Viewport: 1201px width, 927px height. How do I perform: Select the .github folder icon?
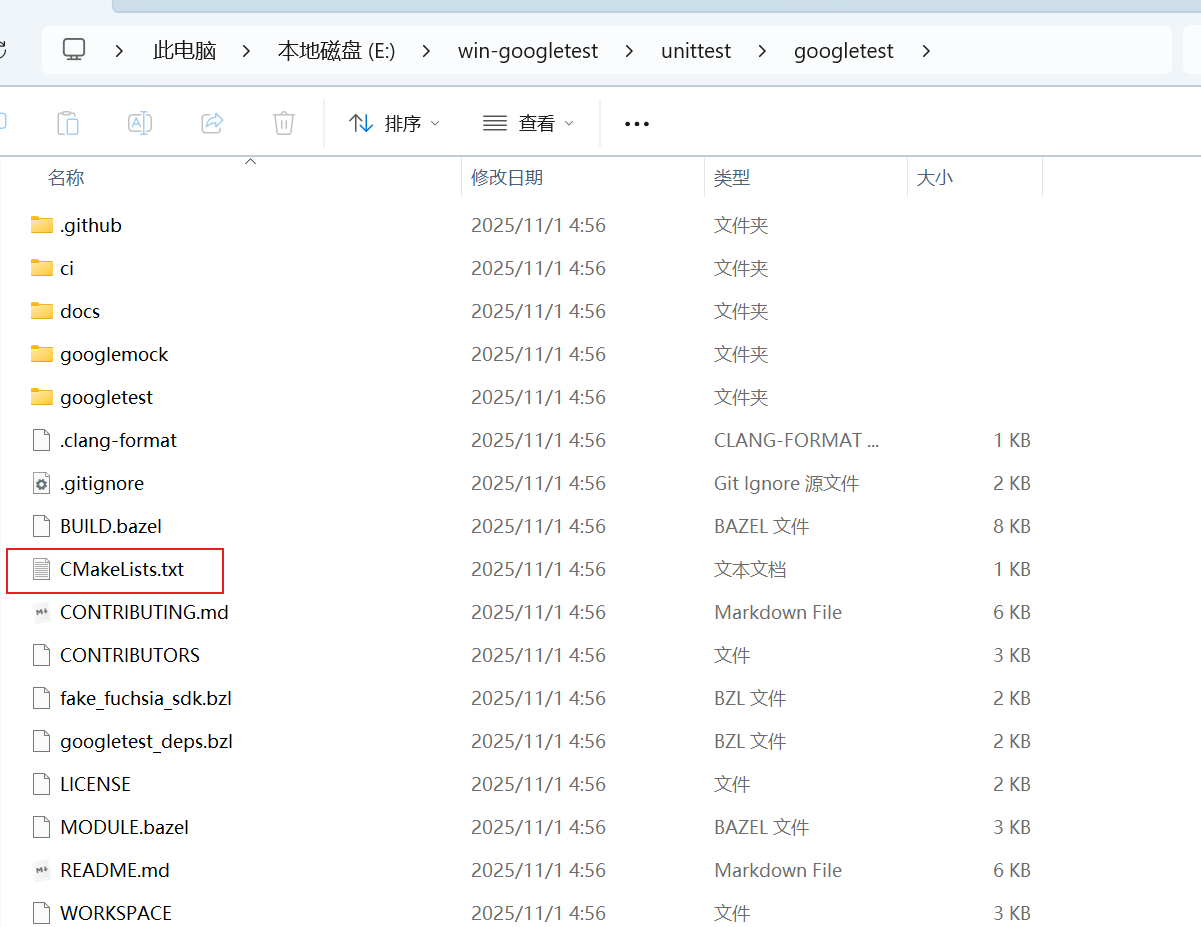(41, 225)
